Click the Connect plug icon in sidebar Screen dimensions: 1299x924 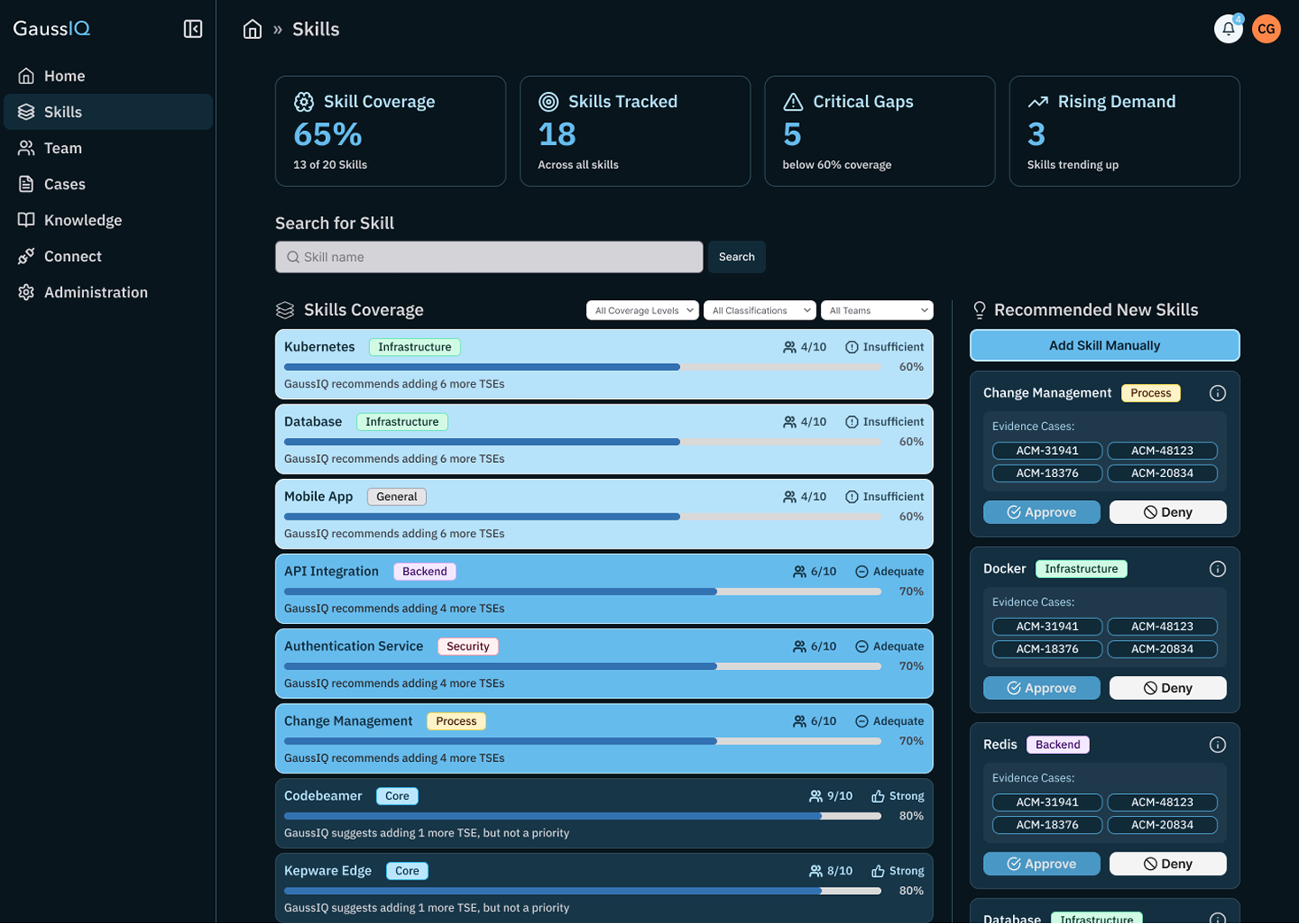coord(27,257)
